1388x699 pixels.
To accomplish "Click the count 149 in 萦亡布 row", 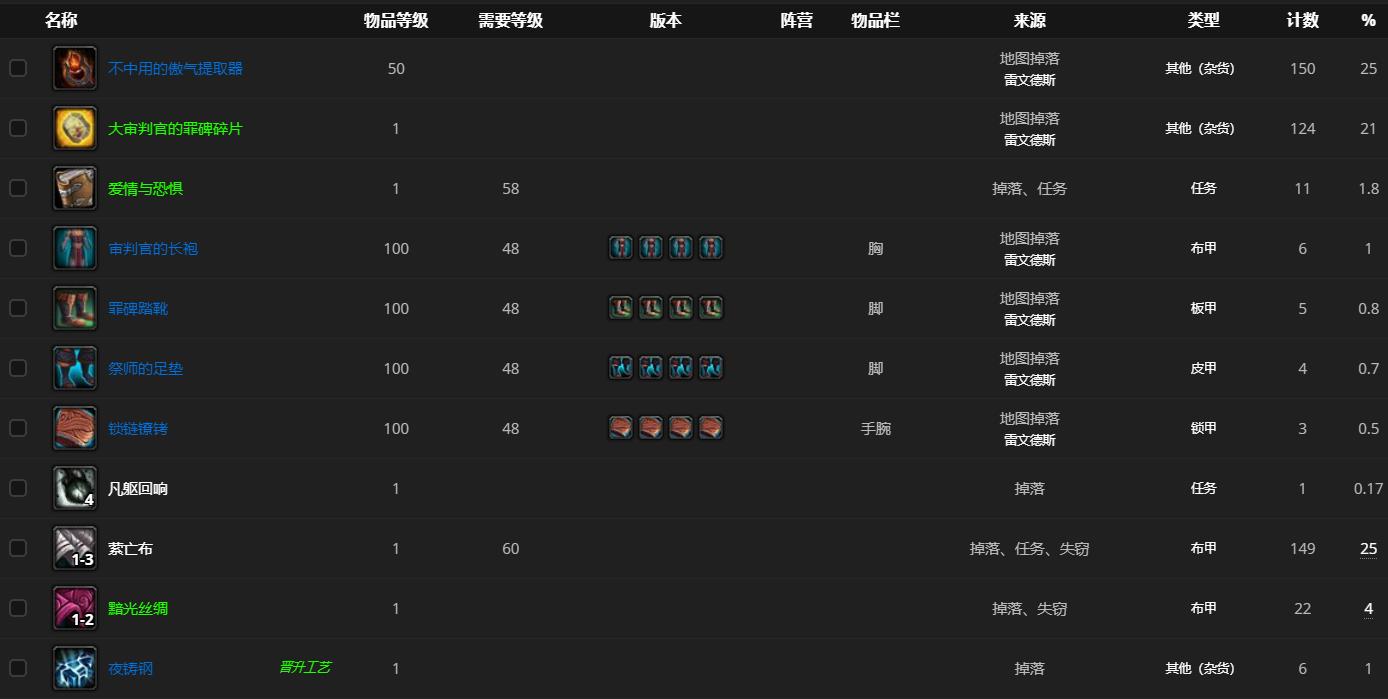I will pyautogui.click(x=1302, y=548).
